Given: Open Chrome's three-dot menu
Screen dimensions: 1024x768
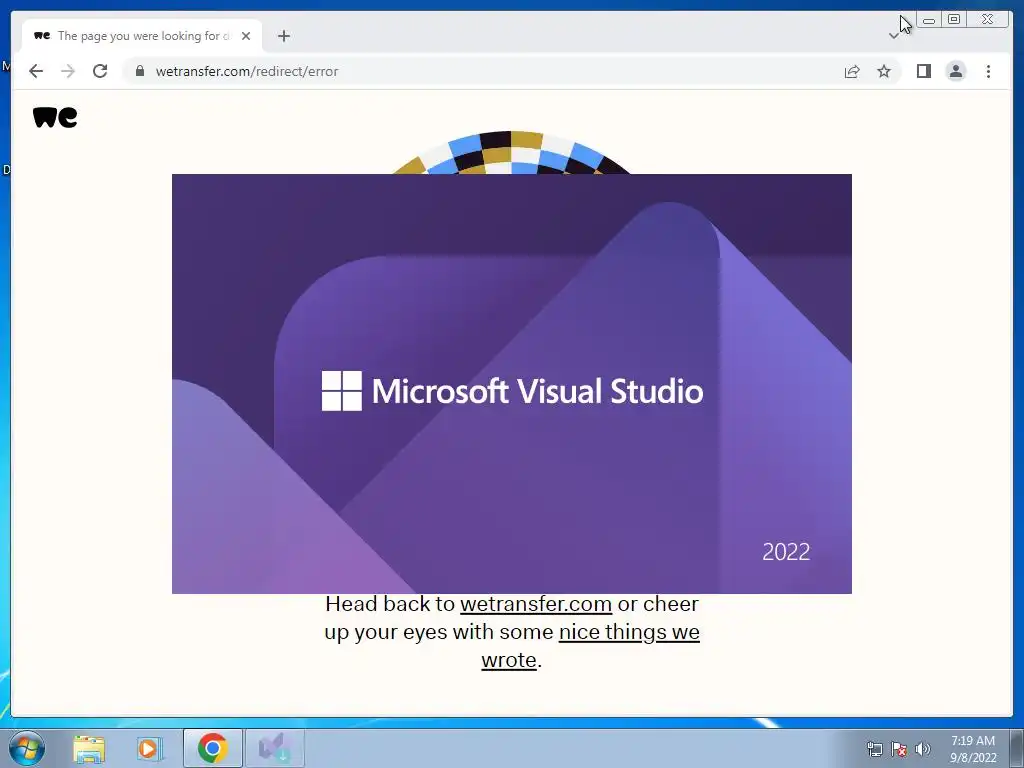Looking at the screenshot, I should pos(988,71).
